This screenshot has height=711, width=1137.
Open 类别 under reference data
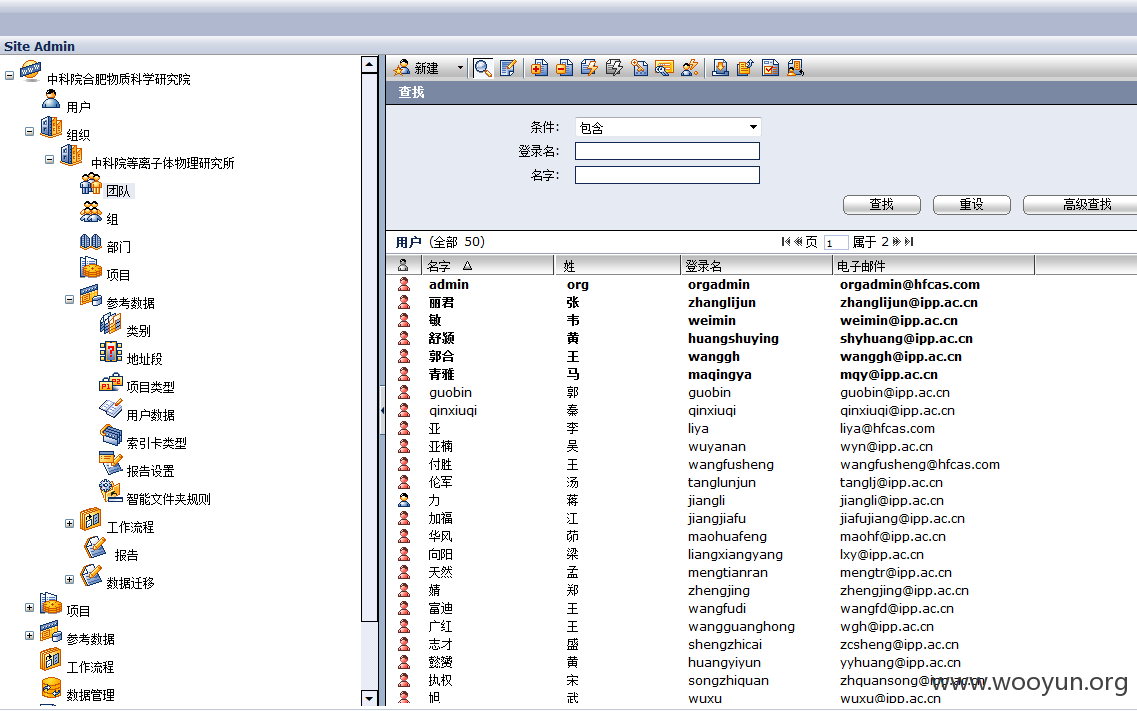[138, 331]
